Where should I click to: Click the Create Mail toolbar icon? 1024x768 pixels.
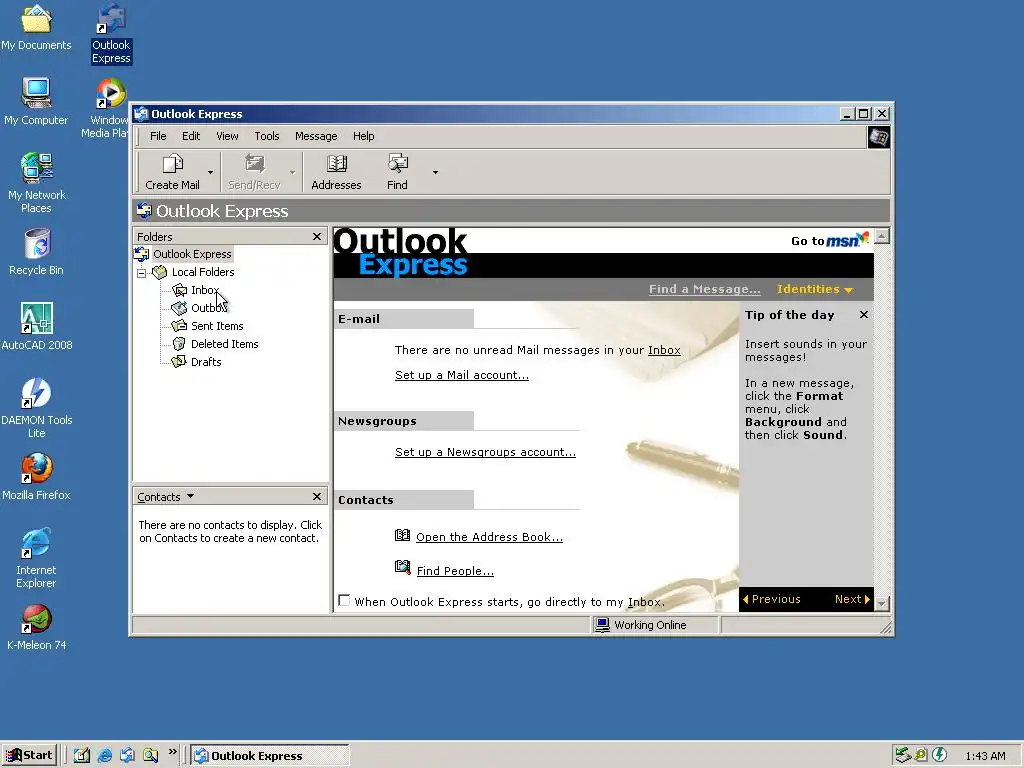pyautogui.click(x=173, y=163)
